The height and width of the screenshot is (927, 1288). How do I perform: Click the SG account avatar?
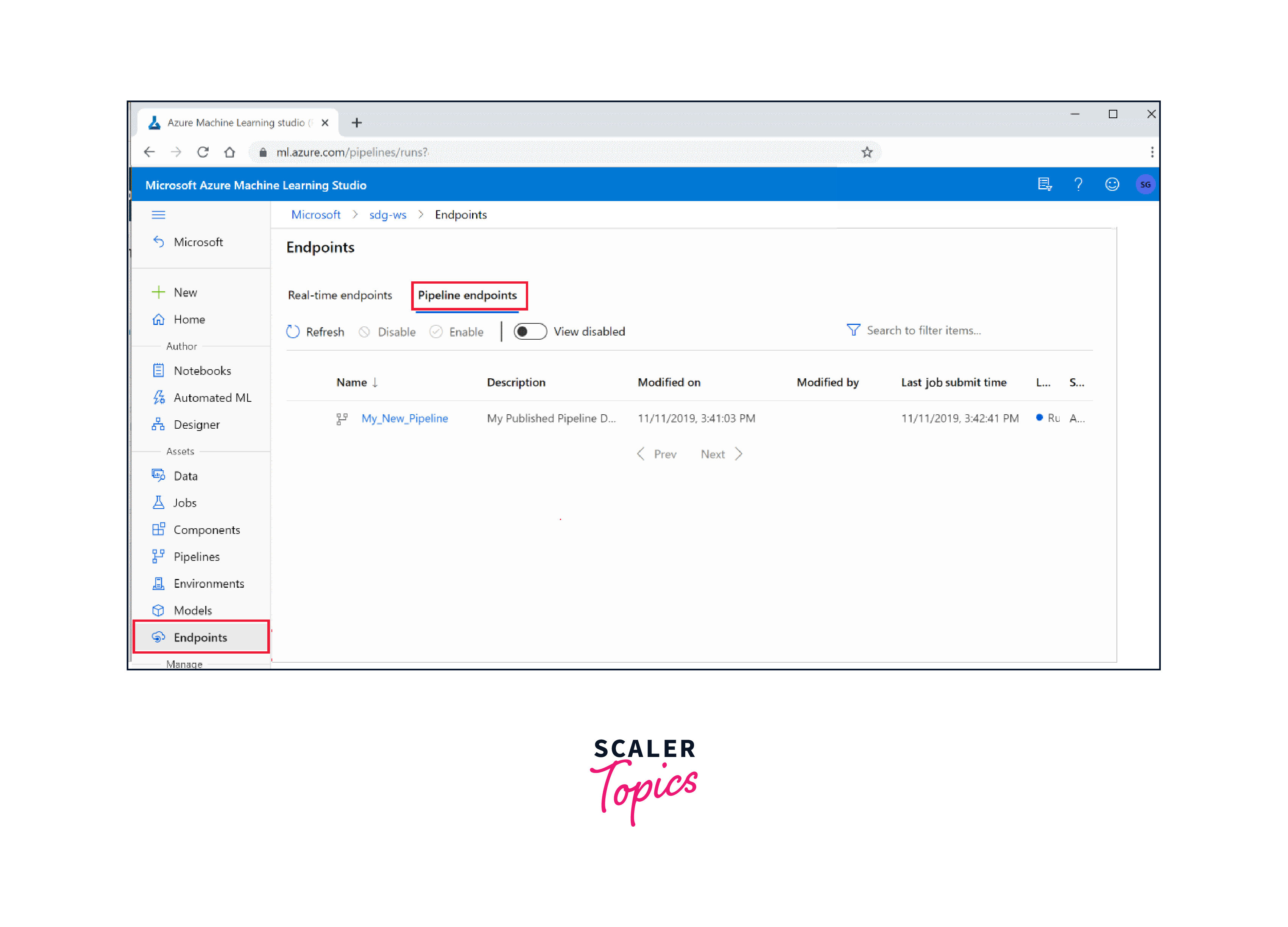1145,184
